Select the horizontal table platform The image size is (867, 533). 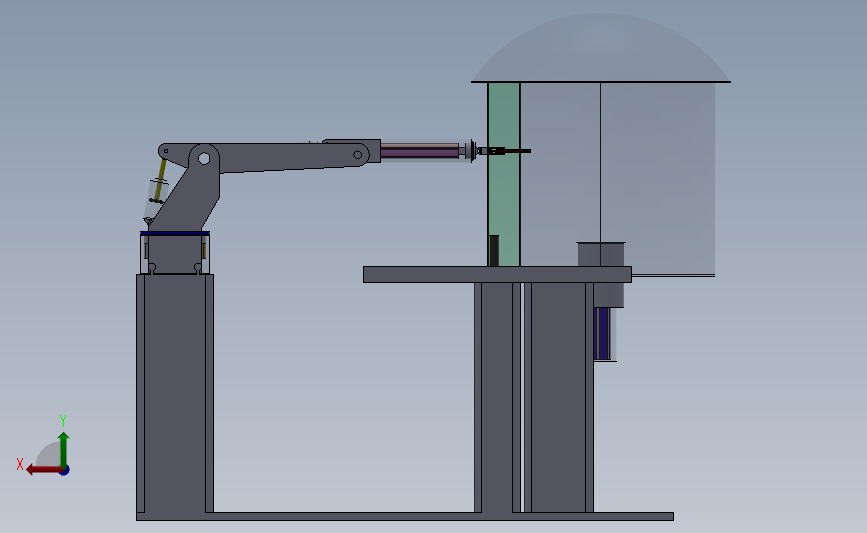497,274
